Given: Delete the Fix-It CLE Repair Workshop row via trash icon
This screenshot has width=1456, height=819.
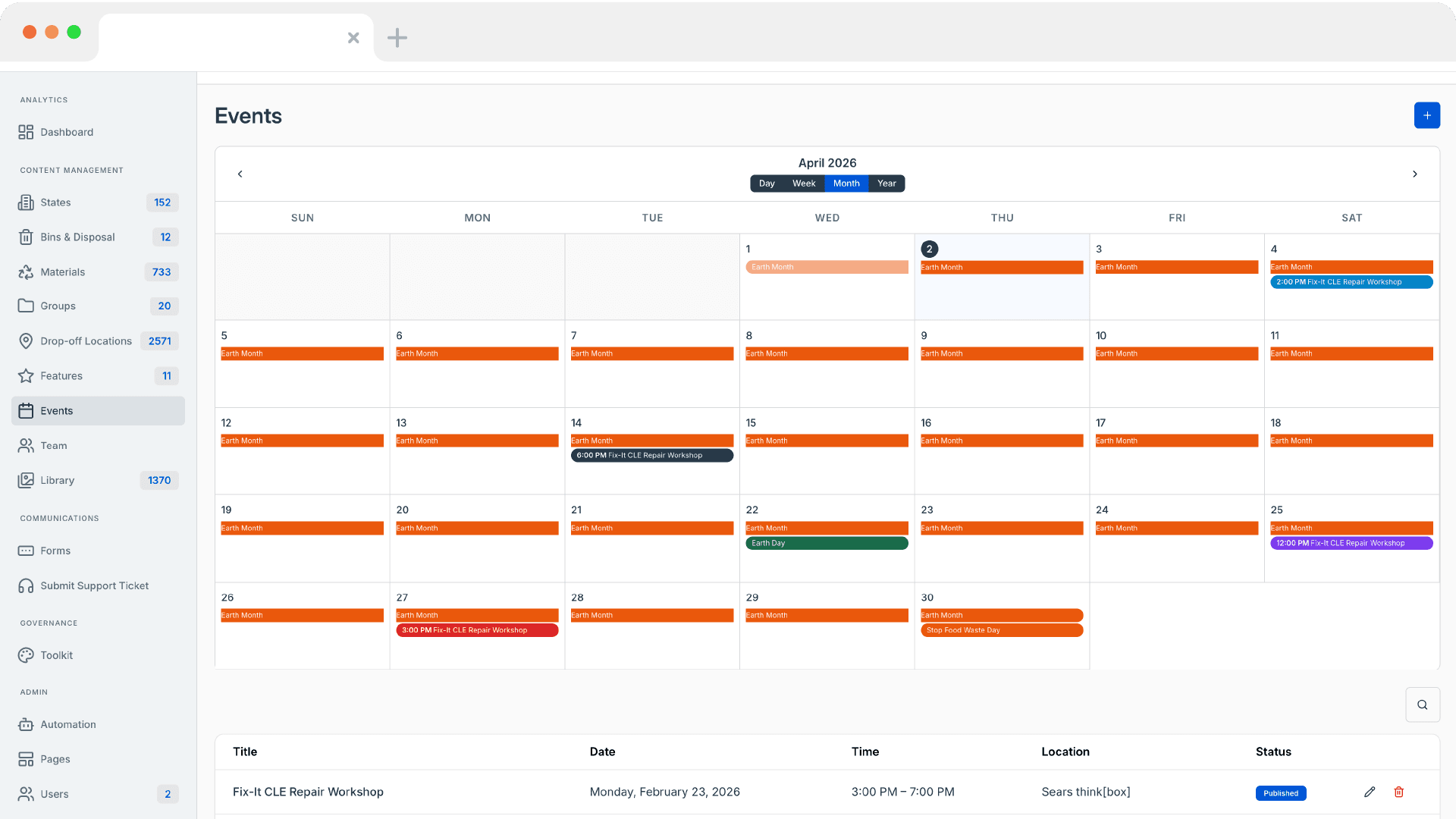Looking at the screenshot, I should tap(1398, 792).
